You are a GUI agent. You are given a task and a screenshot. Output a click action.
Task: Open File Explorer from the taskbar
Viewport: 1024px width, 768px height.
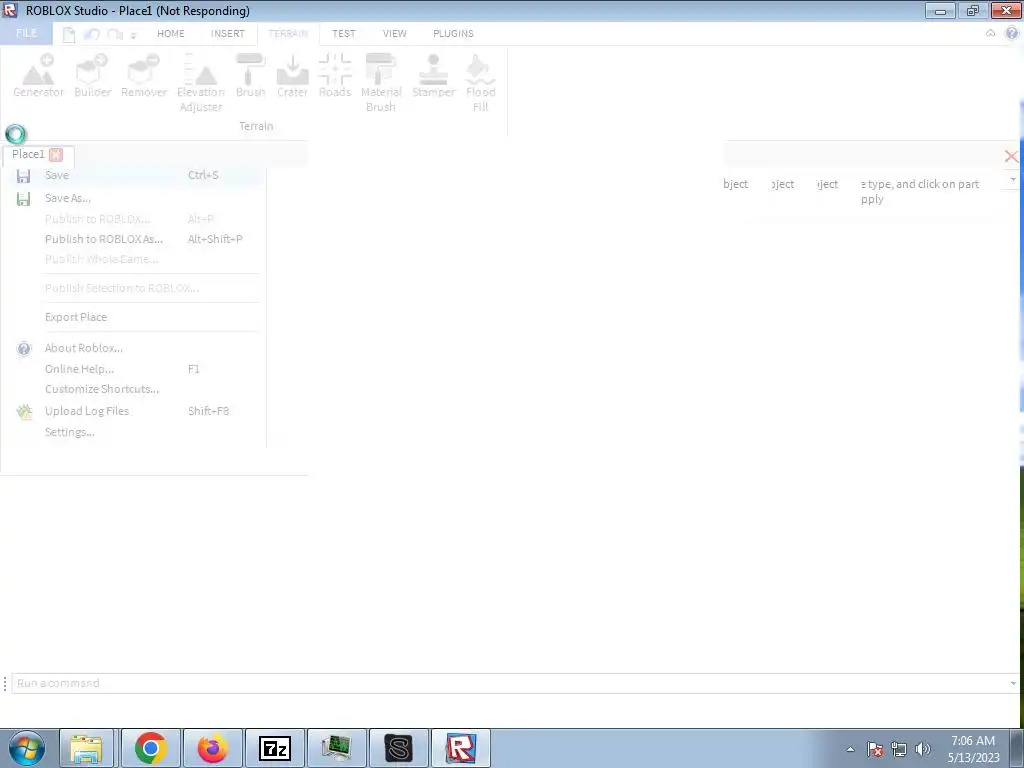[x=86, y=748]
